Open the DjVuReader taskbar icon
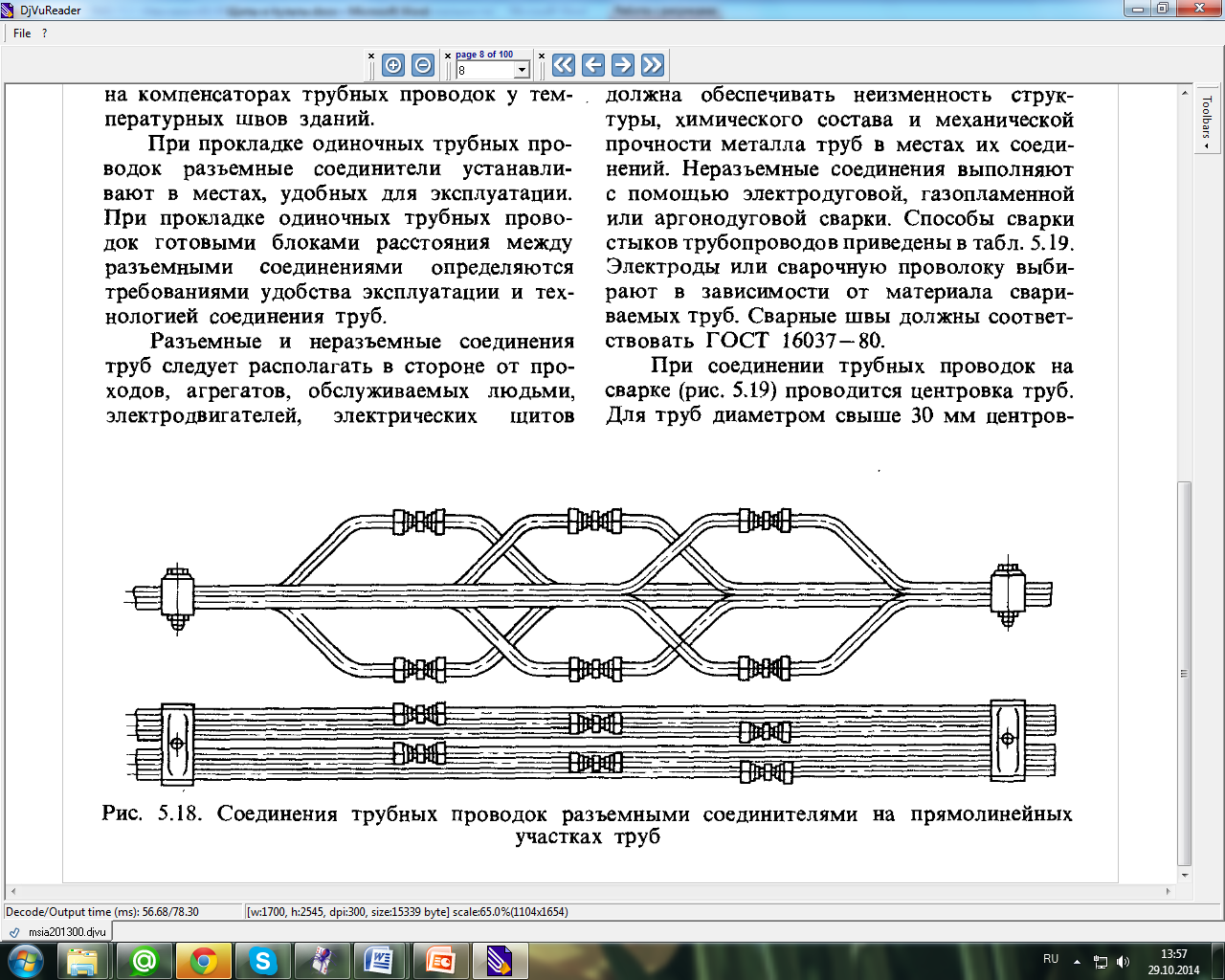 pyautogui.click(x=499, y=961)
